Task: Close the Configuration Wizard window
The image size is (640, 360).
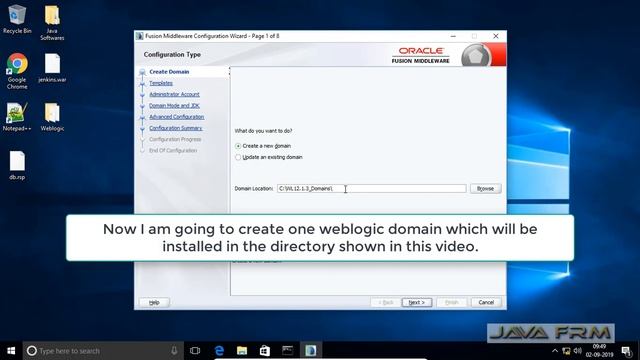Action: (x=496, y=36)
